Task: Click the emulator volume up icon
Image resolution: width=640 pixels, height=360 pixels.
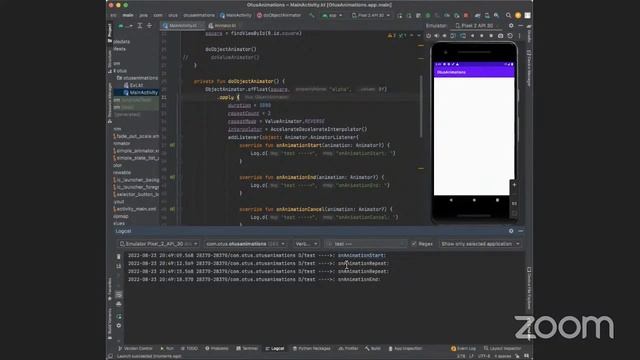Action: pos(437,36)
